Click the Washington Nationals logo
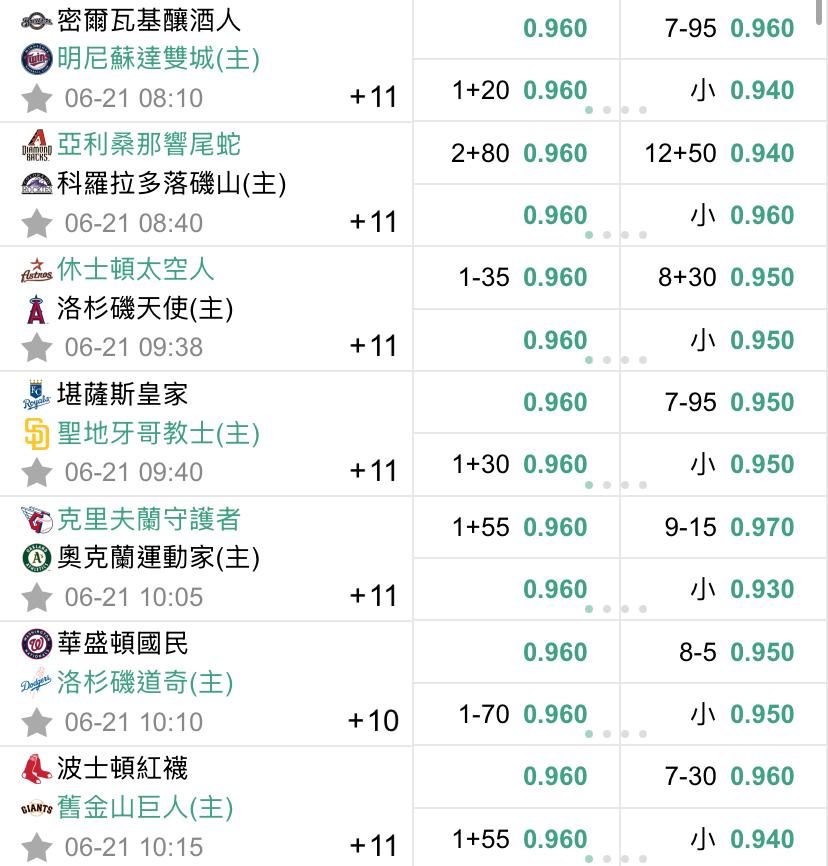Screen dimensions: 828x866 tap(36, 643)
